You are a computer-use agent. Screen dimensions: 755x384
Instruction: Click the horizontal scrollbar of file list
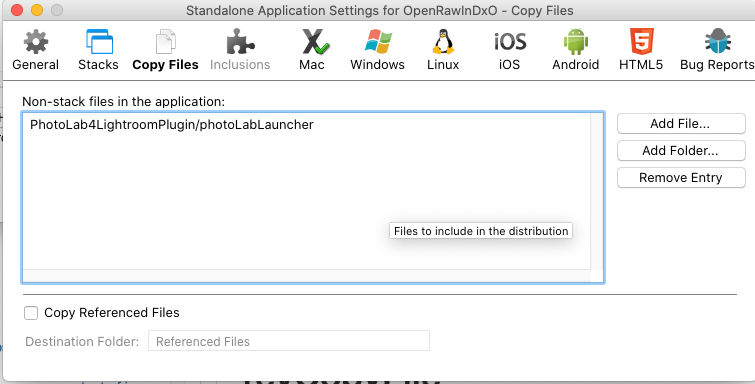pyautogui.click(x=307, y=276)
